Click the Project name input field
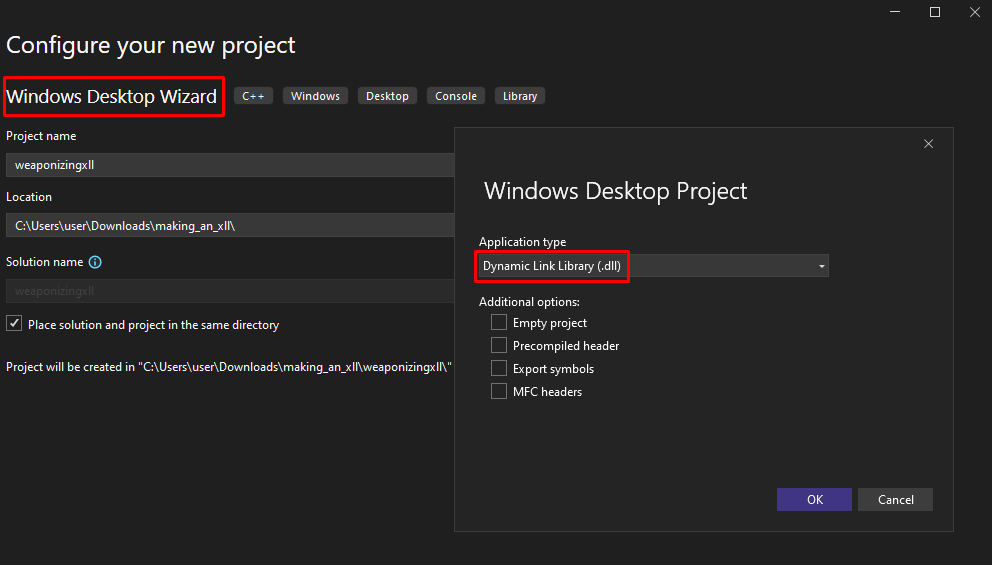 point(230,165)
